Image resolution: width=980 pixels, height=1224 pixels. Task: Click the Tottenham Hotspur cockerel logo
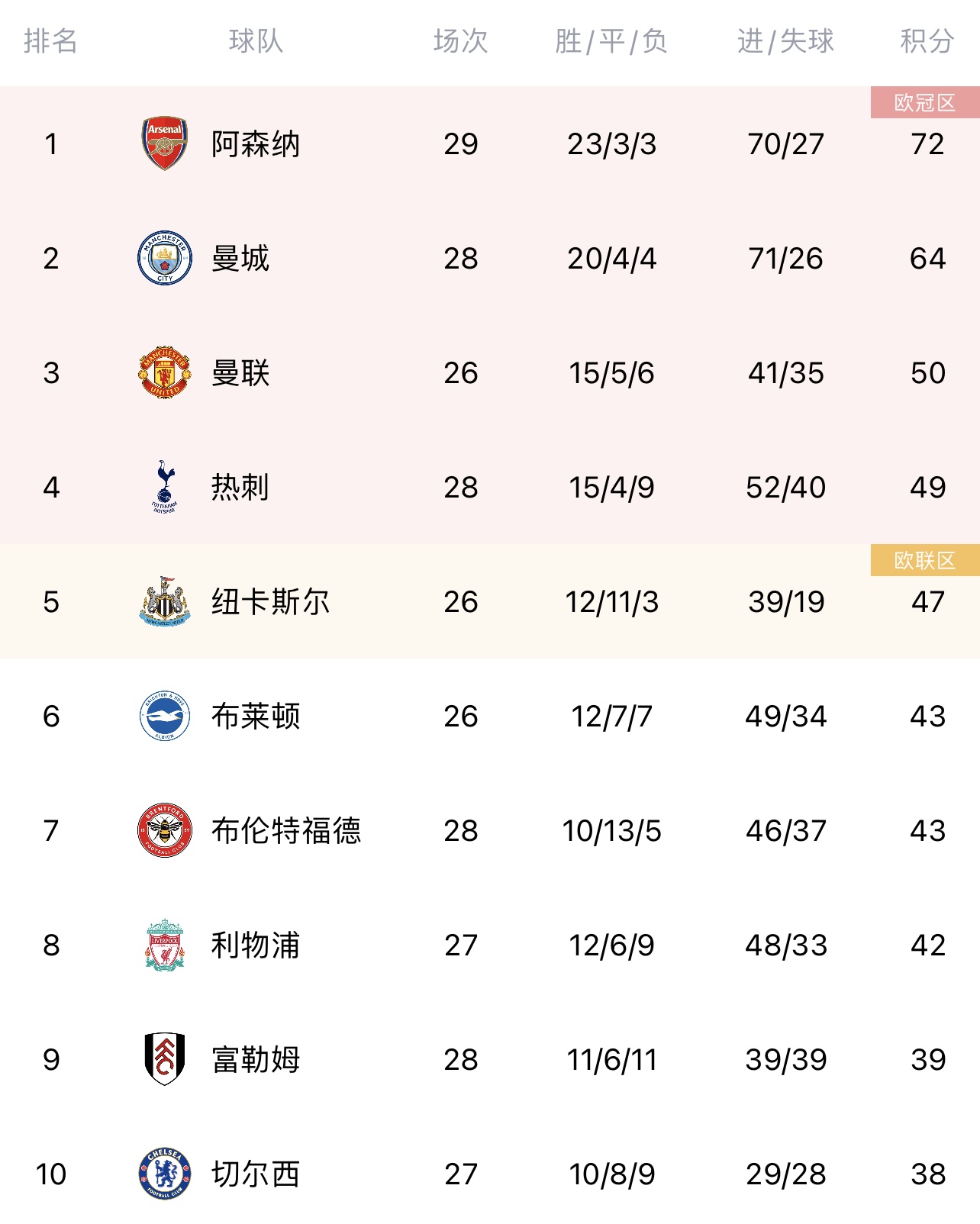tap(165, 486)
